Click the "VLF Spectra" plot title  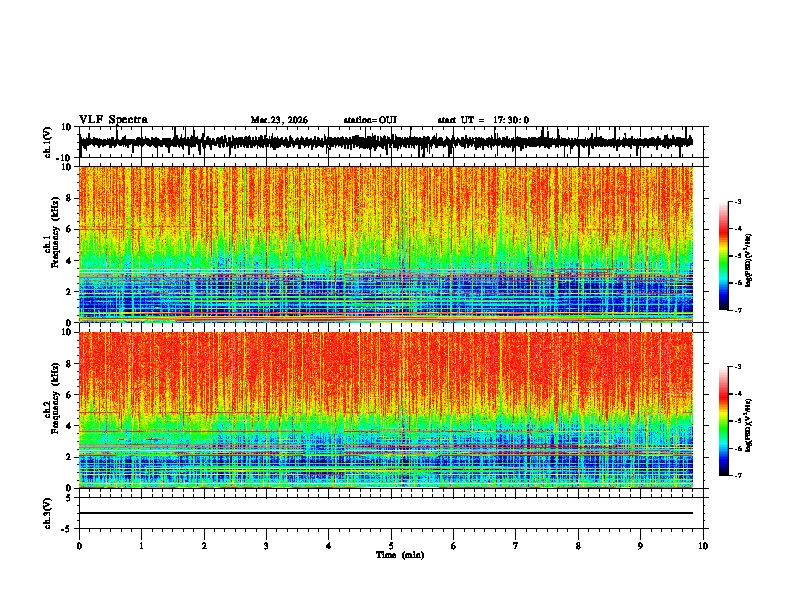(113, 120)
